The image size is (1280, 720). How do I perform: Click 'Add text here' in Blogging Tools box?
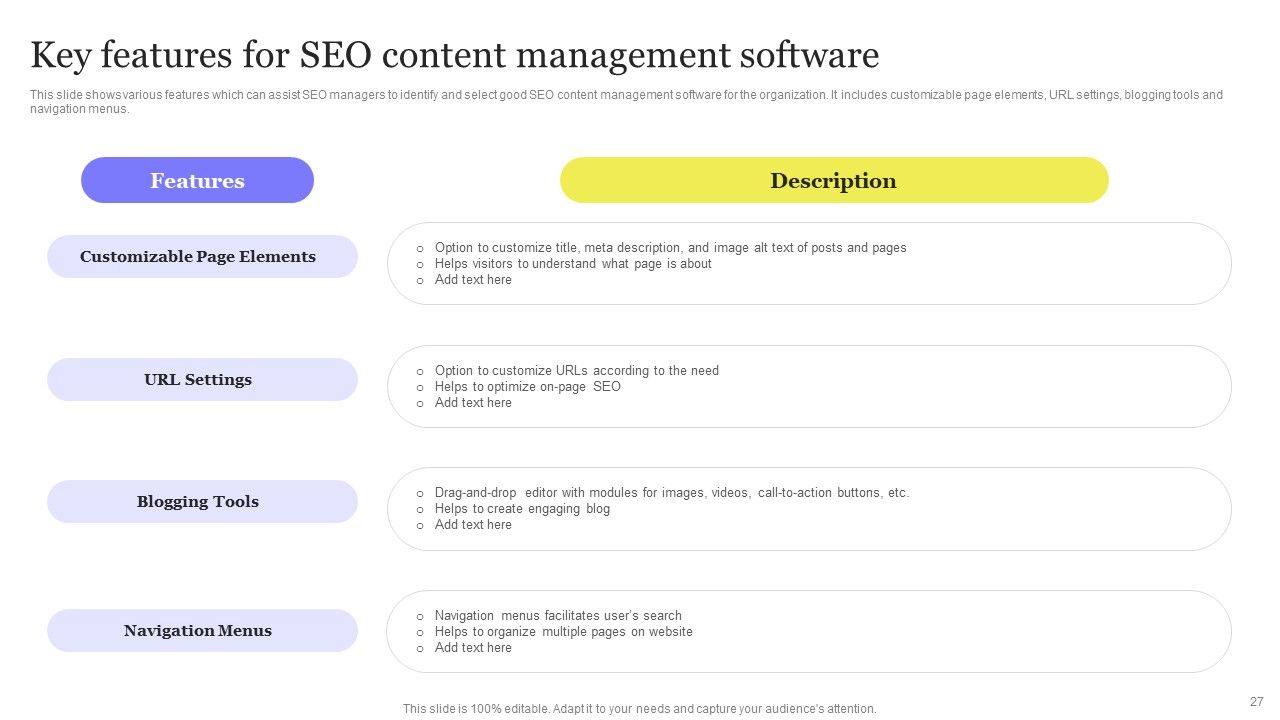[x=473, y=525]
